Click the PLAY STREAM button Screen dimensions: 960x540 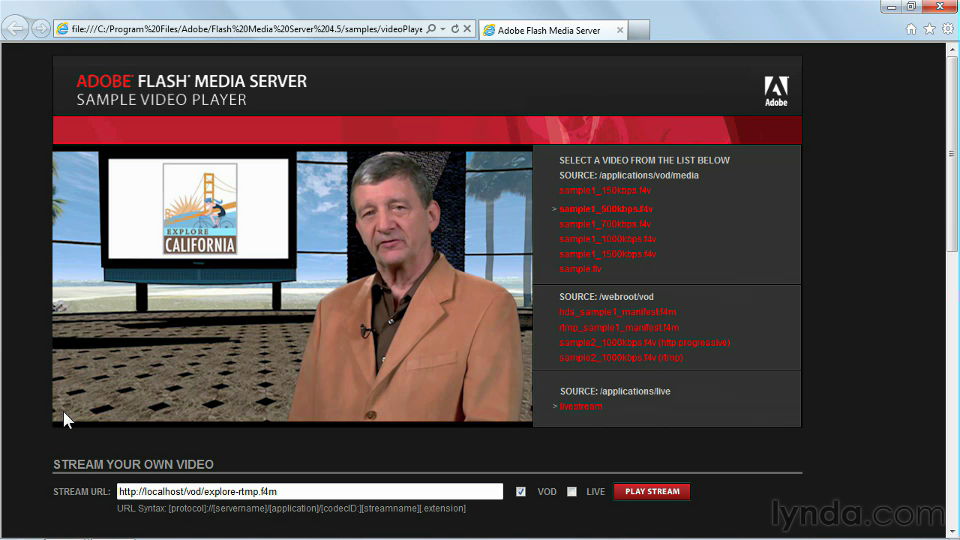652,492
